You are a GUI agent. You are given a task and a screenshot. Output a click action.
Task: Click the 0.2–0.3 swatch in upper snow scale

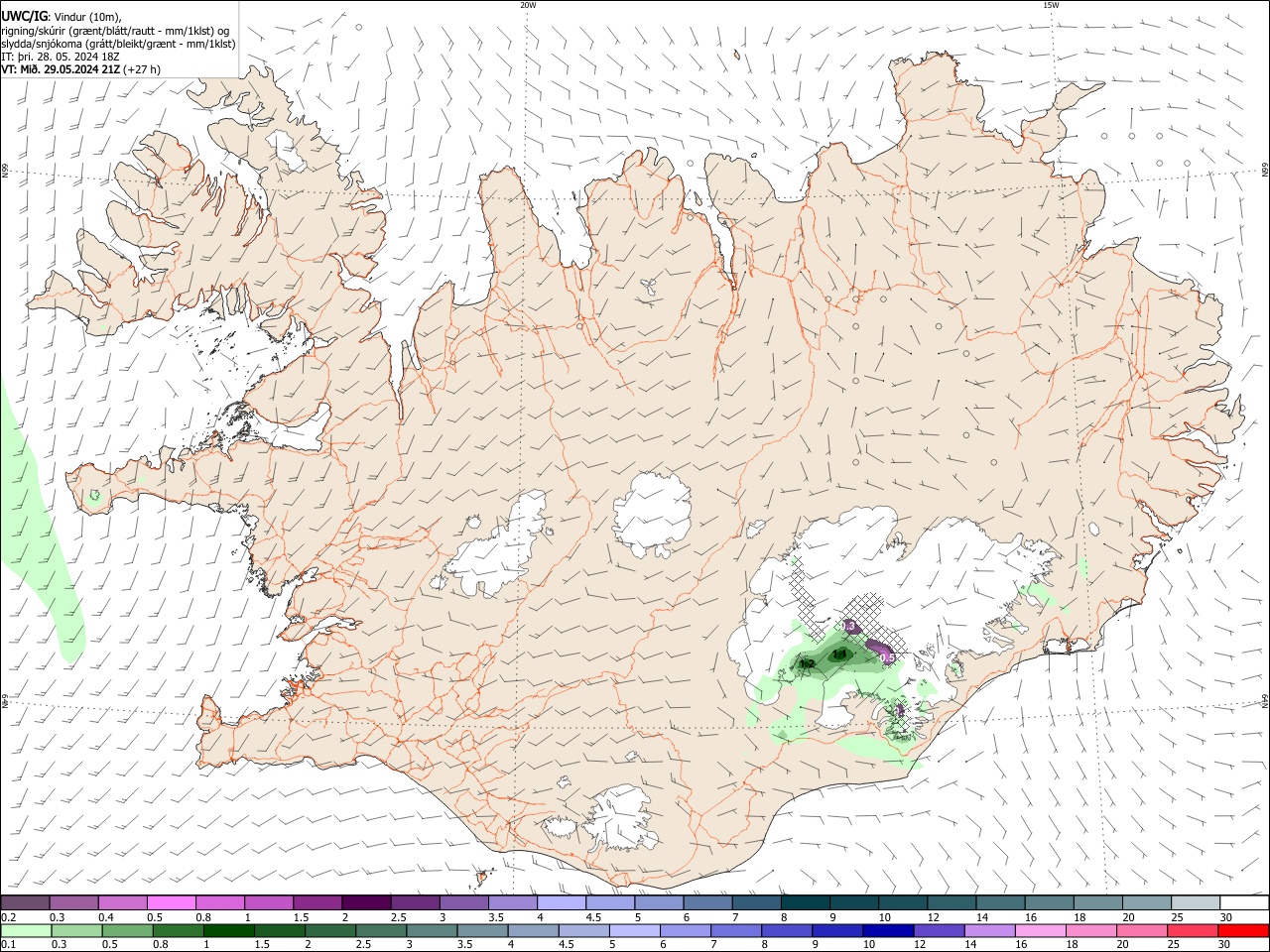coord(25,902)
